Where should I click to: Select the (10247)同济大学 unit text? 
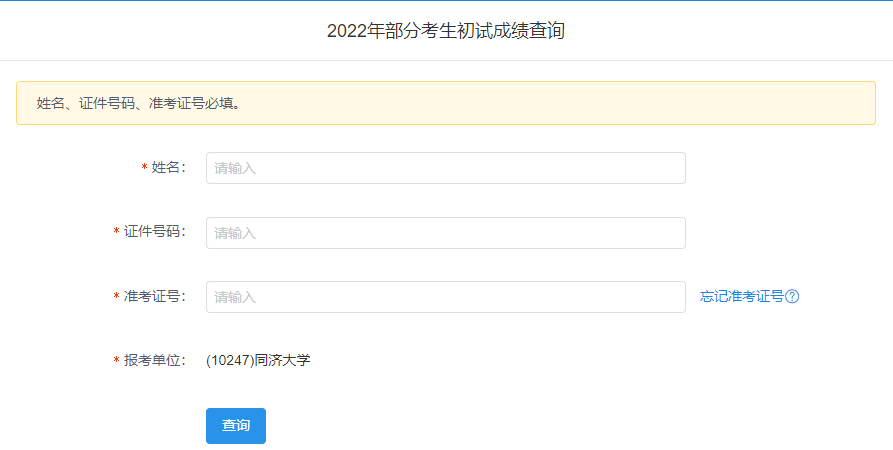click(x=258, y=360)
